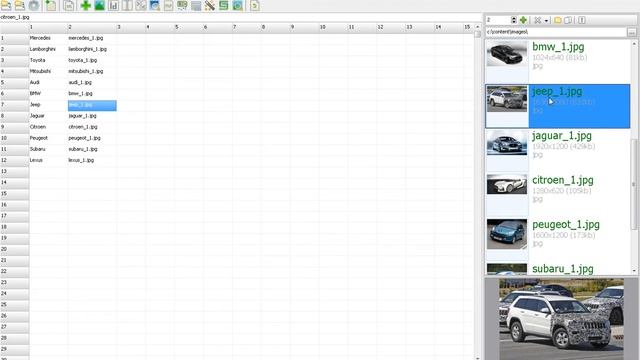Click the green grid toolbar icon

click(182, 5)
